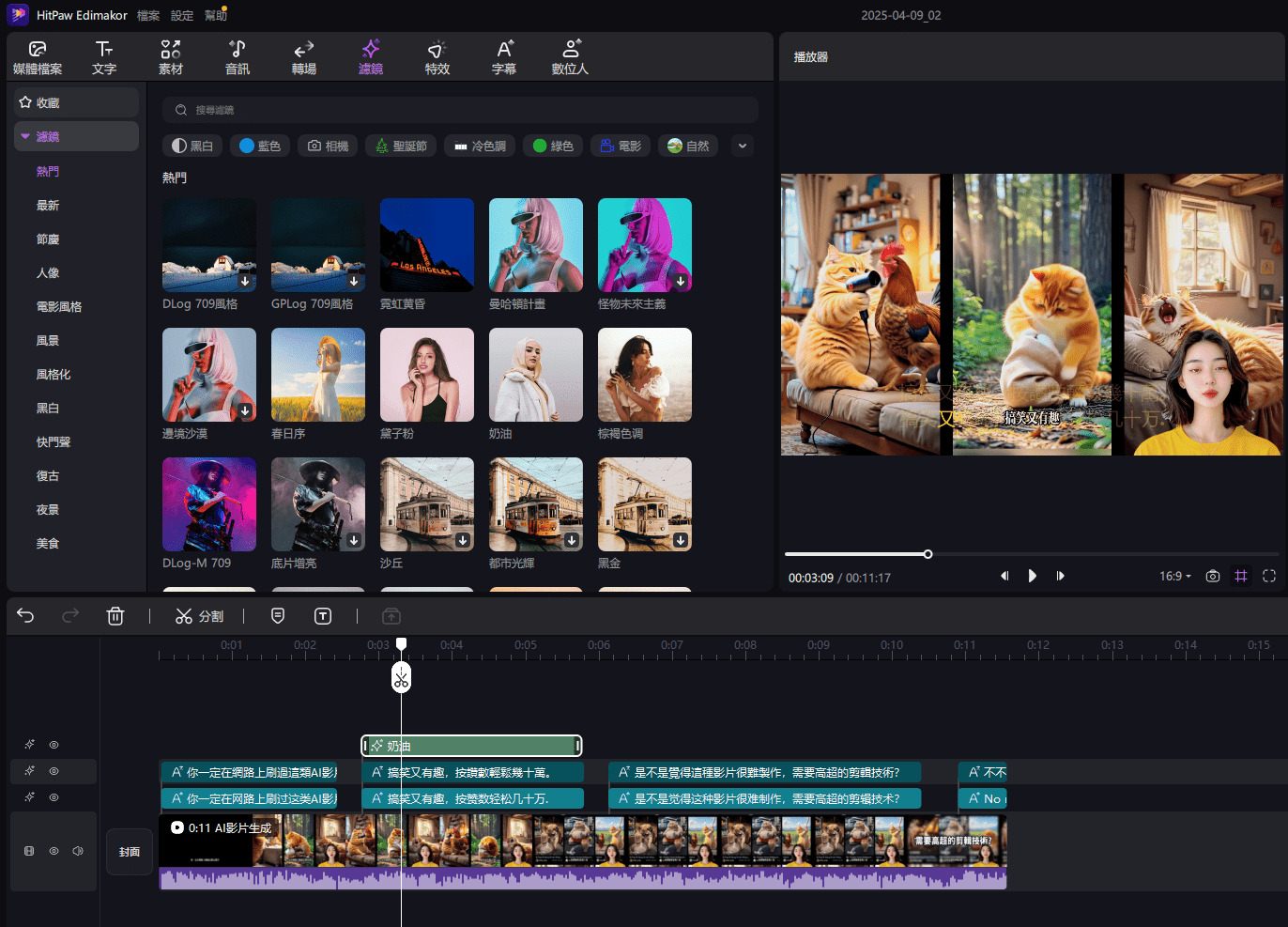Click the marker icon in timeline toolbar
Screen dimensions: 1288x927
coord(278,616)
